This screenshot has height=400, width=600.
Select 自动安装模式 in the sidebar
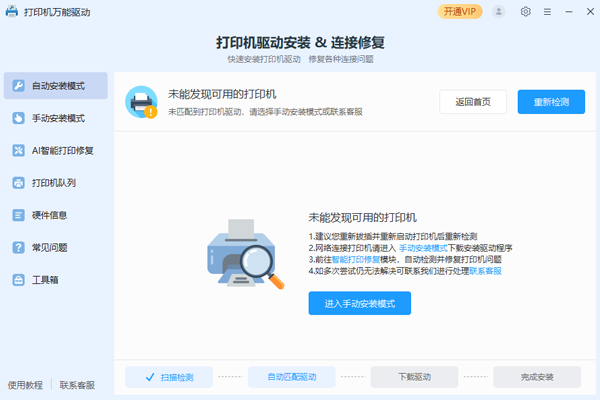click(55, 86)
